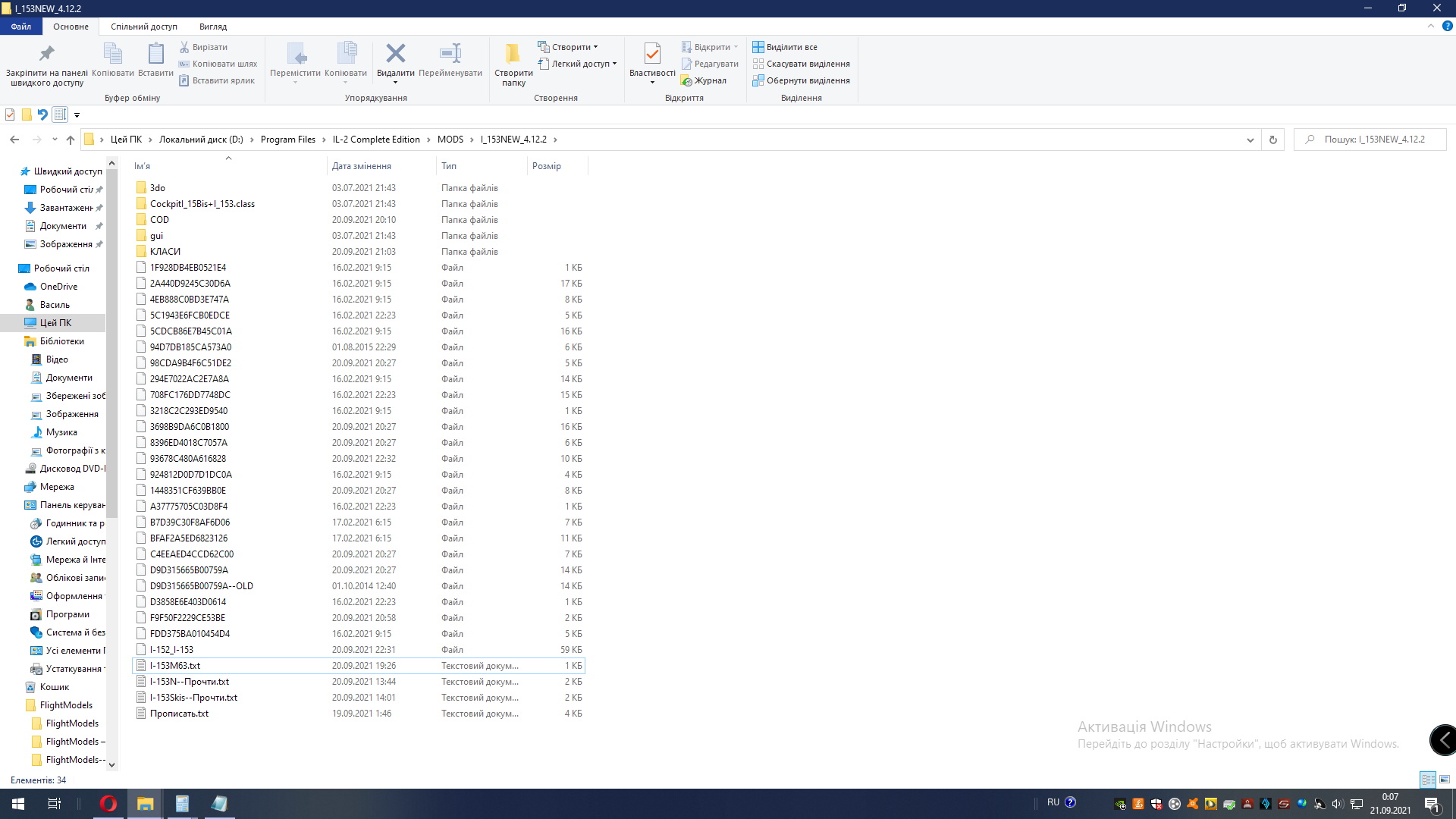Click the refresh button beside address bar

(1273, 140)
